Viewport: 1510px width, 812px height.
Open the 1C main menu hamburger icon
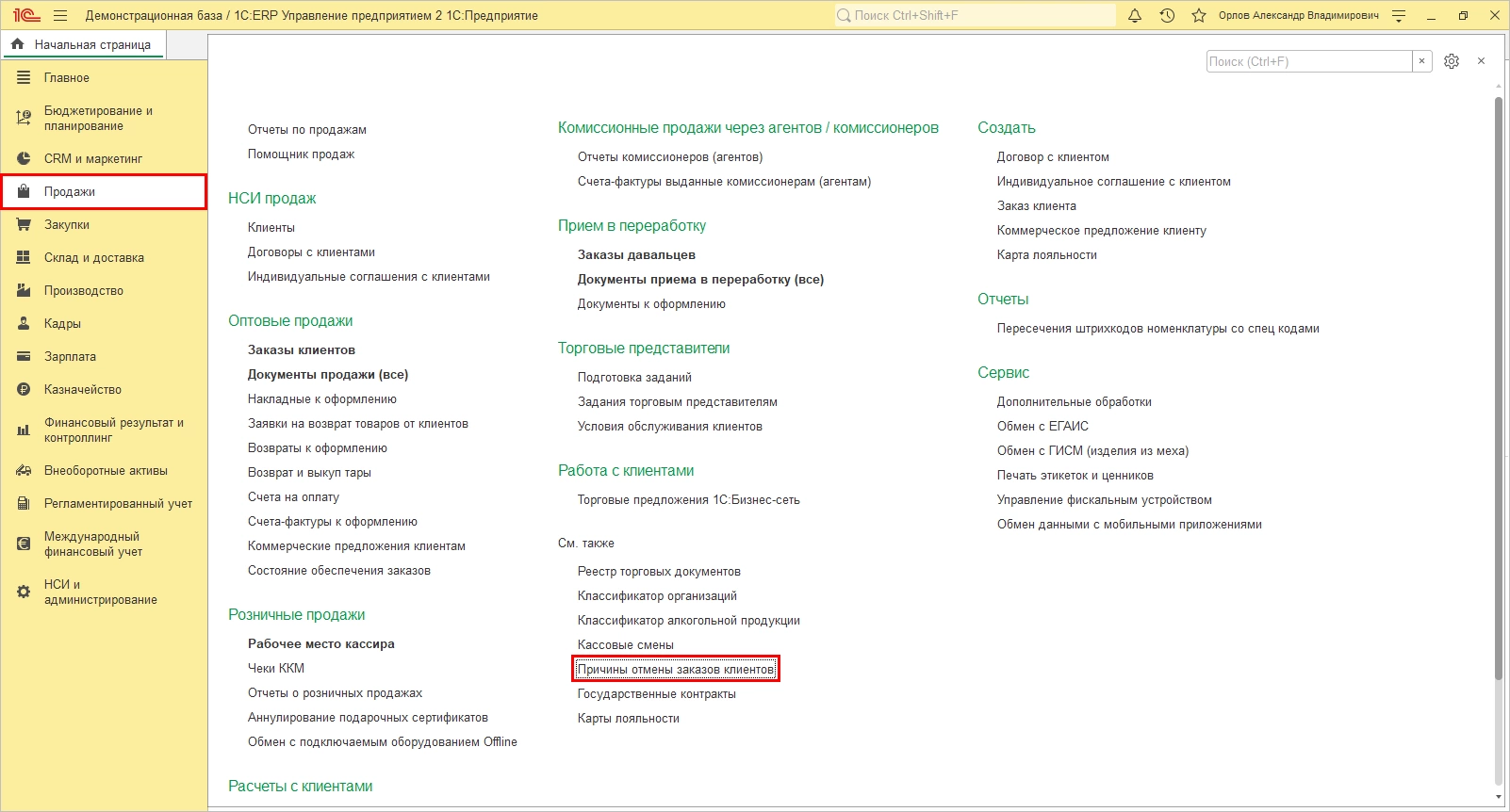pyautogui.click(x=60, y=15)
